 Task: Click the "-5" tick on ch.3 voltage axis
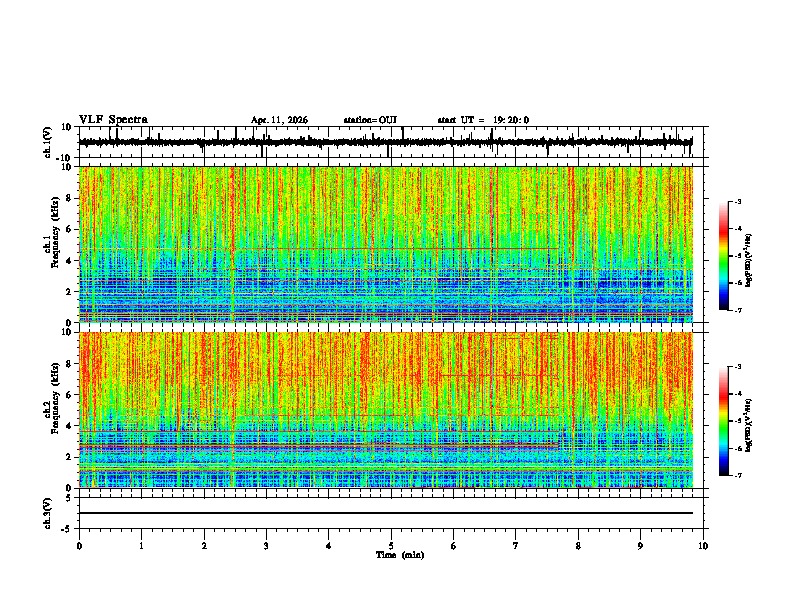click(68, 529)
